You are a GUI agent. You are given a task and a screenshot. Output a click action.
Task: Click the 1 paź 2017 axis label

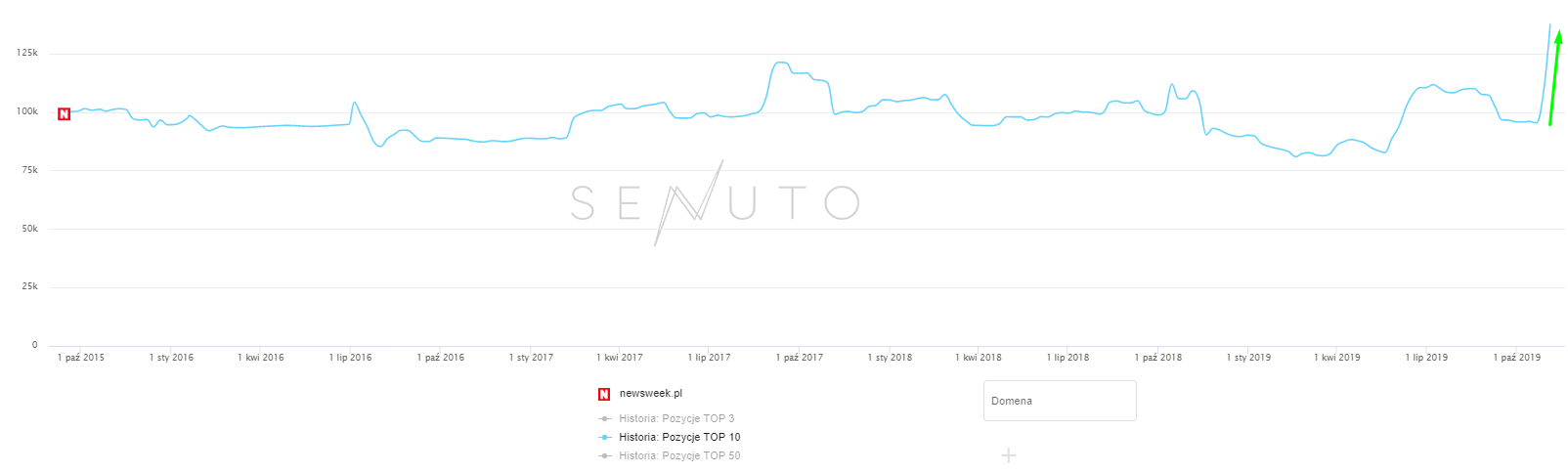pyautogui.click(x=800, y=358)
